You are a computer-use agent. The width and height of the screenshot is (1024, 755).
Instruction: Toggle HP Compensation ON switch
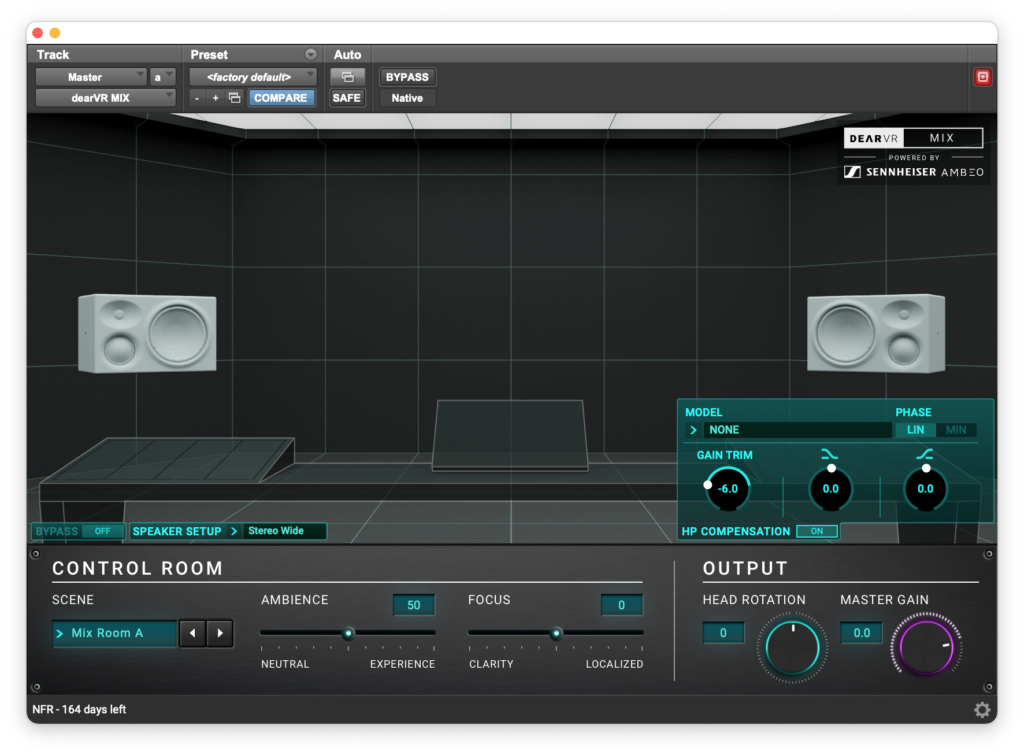(x=816, y=531)
